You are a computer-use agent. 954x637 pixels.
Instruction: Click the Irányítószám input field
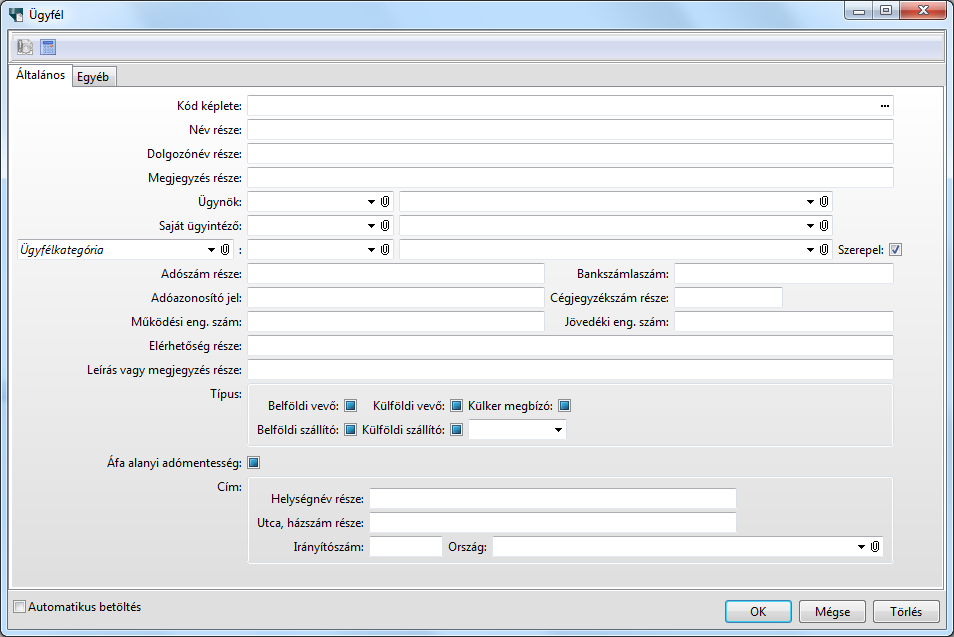coord(406,546)
